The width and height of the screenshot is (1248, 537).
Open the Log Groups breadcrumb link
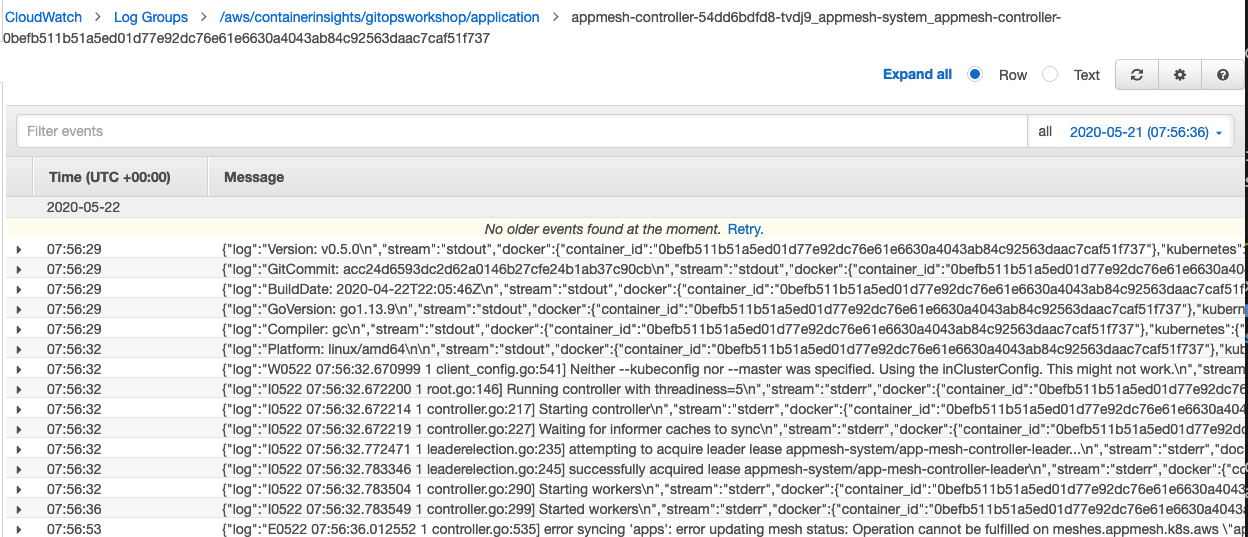coord(150,17)
